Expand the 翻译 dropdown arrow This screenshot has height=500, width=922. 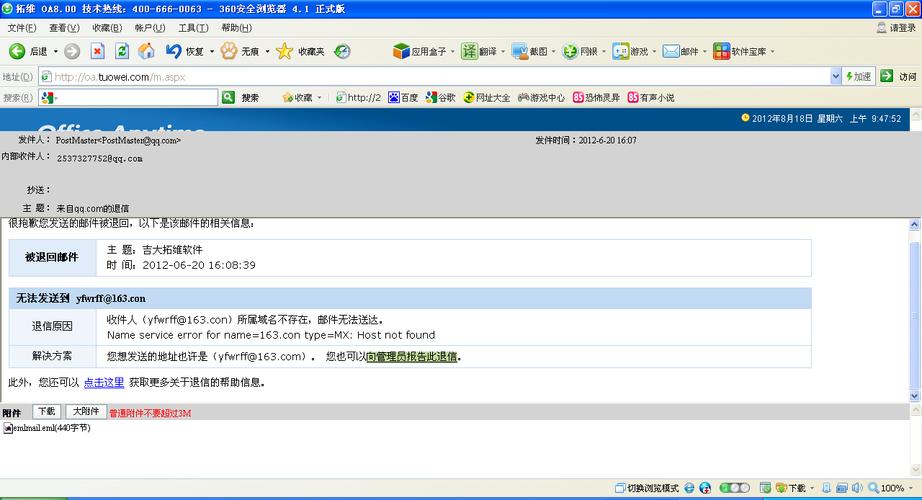pos(503,52)
